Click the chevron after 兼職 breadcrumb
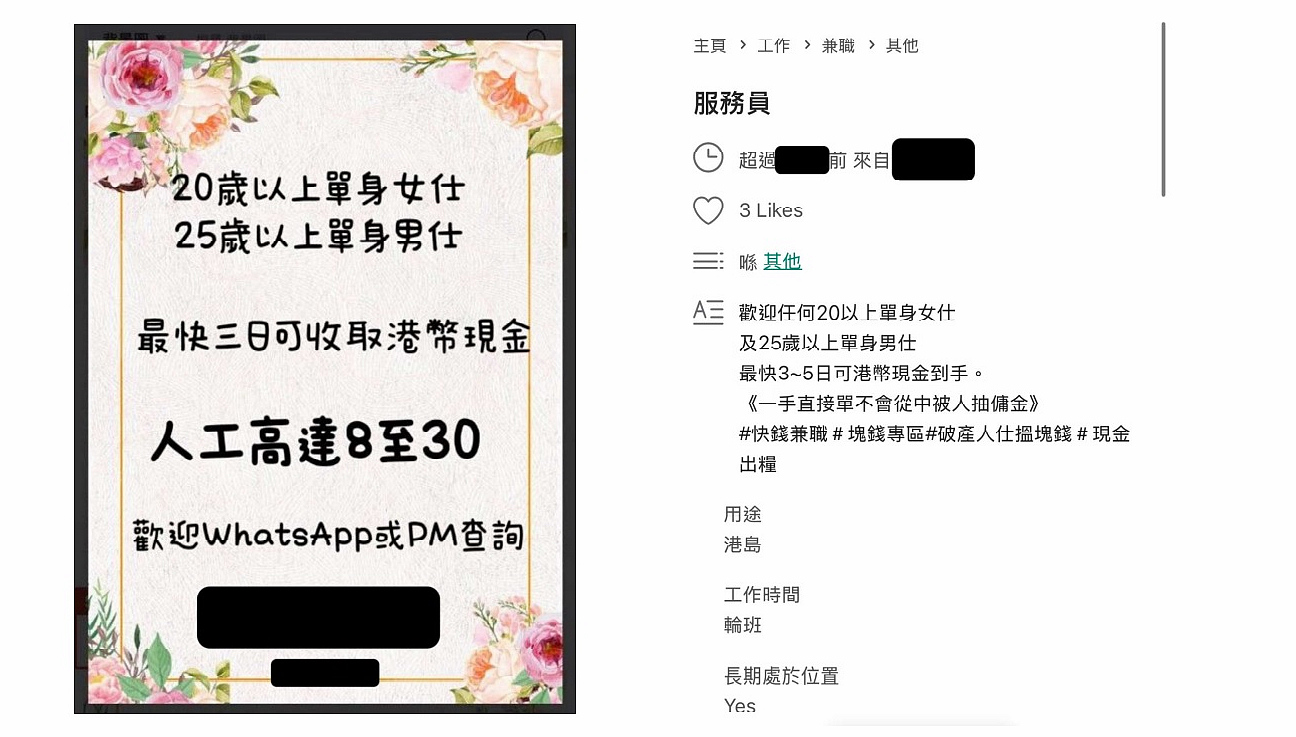Image resolution: width=1296 pixels, height=737 pixels. point(872,45)
